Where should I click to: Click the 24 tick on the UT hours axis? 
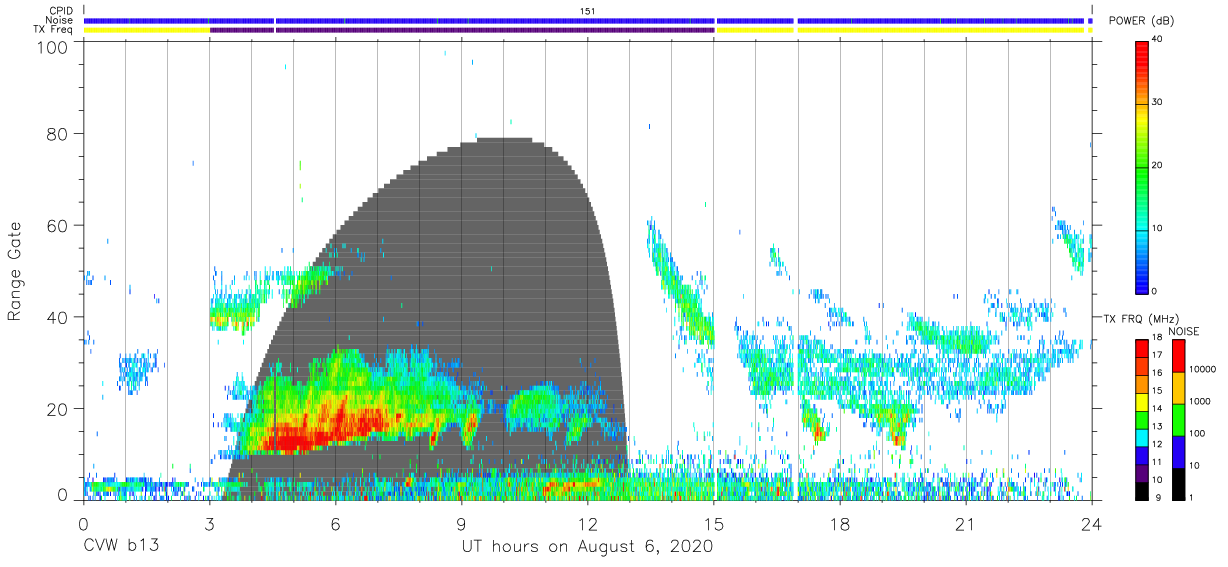1092,526
